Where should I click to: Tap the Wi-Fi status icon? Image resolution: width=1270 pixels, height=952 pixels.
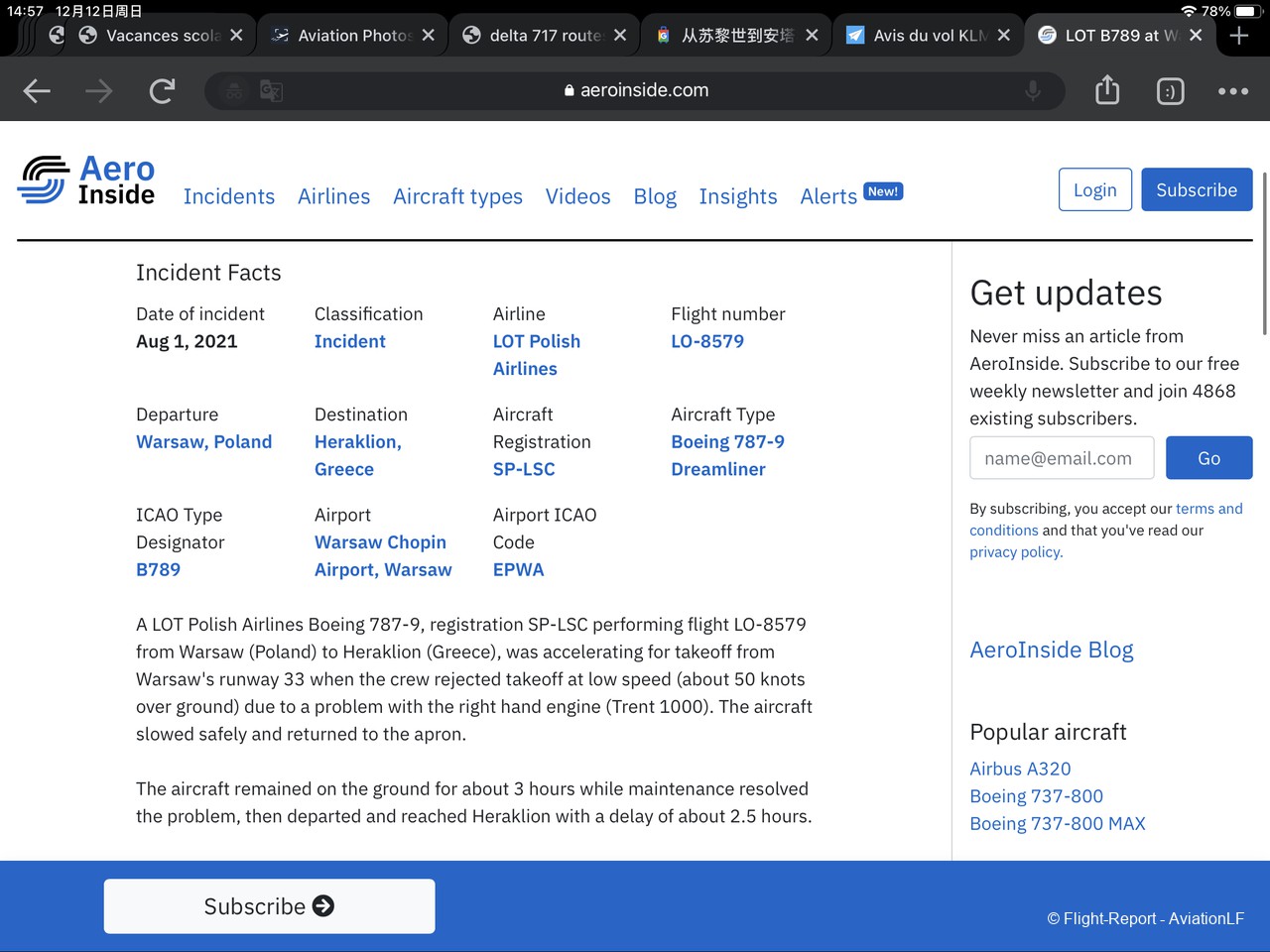(x=1188, y=11)
